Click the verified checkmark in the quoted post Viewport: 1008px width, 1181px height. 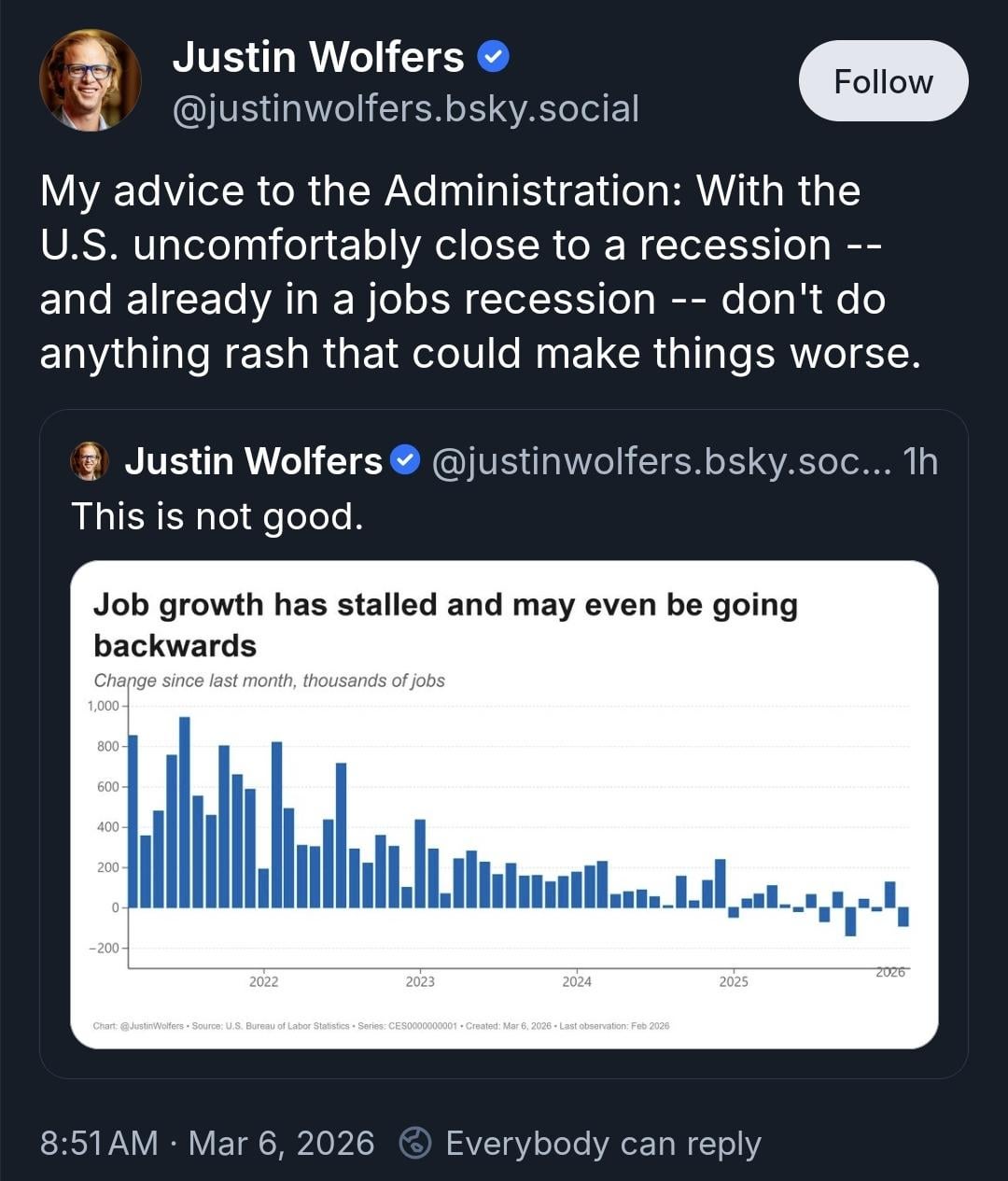coord(403,460)
